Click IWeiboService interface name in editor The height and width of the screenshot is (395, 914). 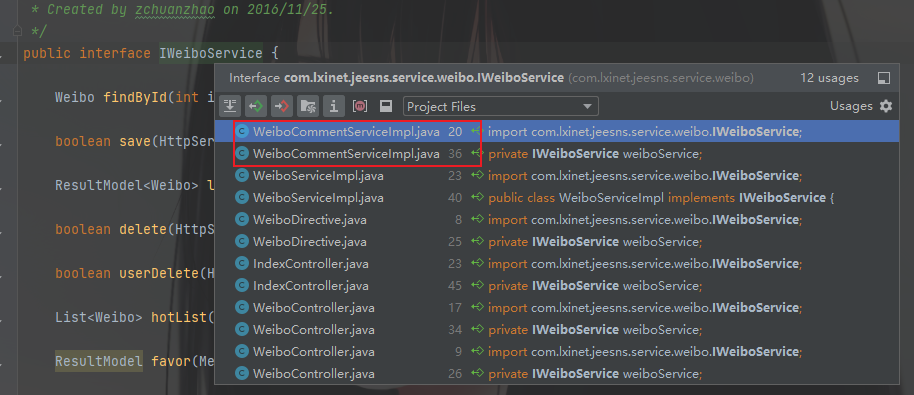pos(211,54)
